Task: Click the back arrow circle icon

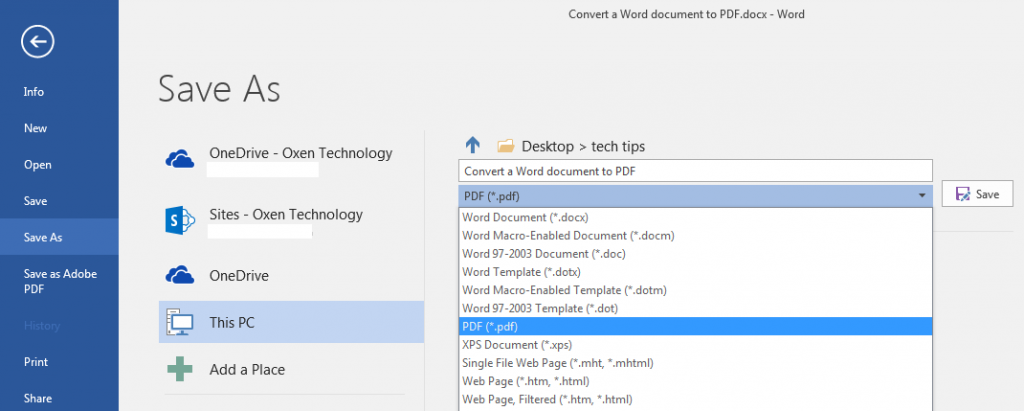Action: (x=37, y=42)
